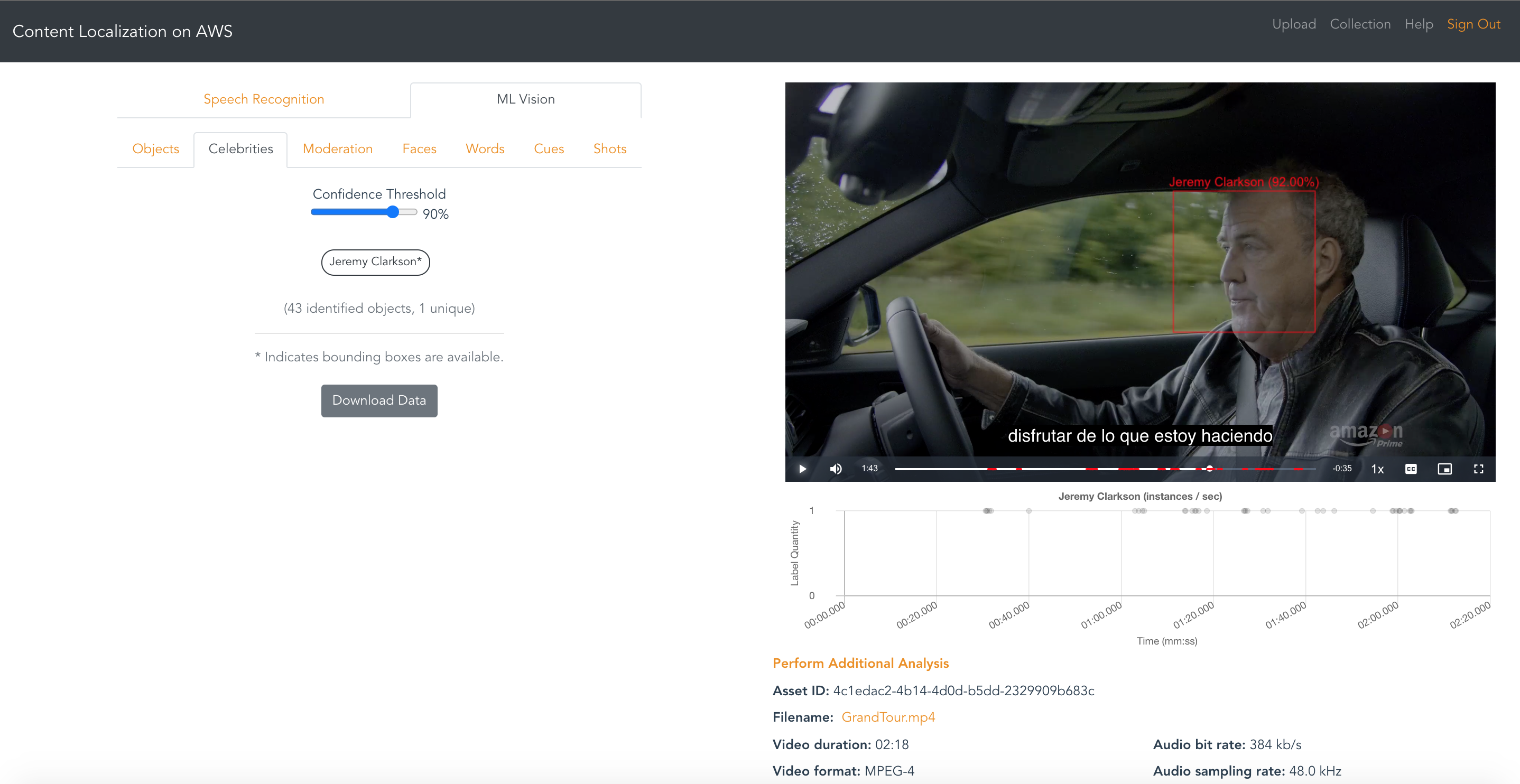The width and height of the screenshot is (1520, 784).
Task: Click the 'Video duration: 02:18' text
Action: pos(841,744)
